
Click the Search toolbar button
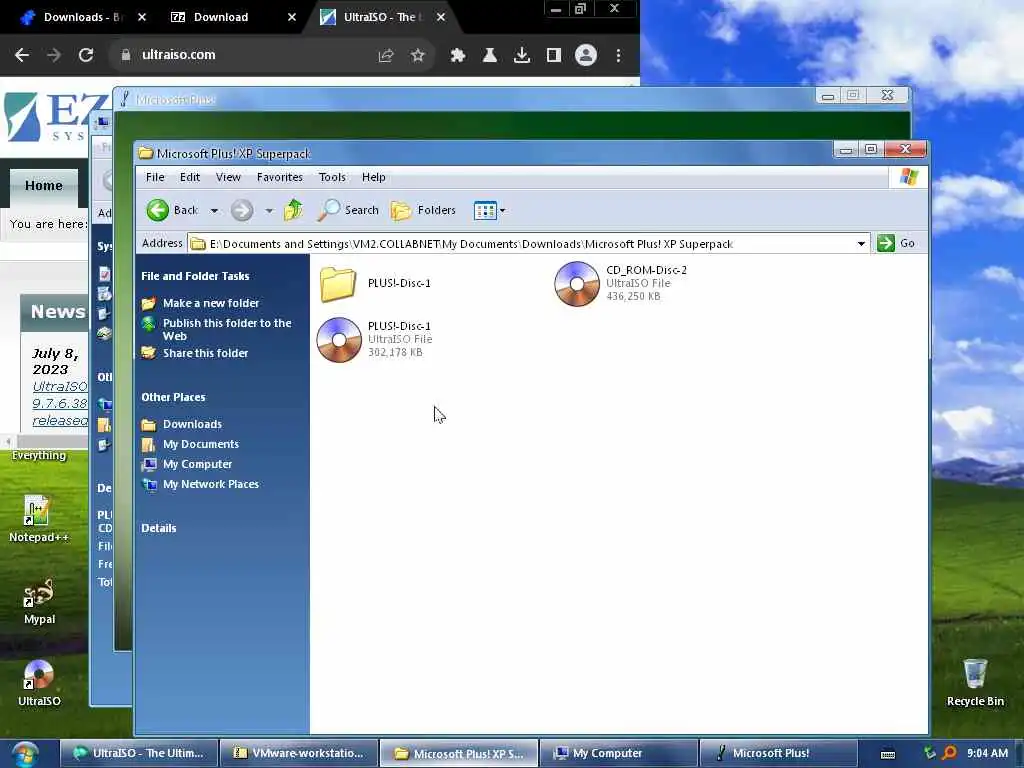(348, 210)
